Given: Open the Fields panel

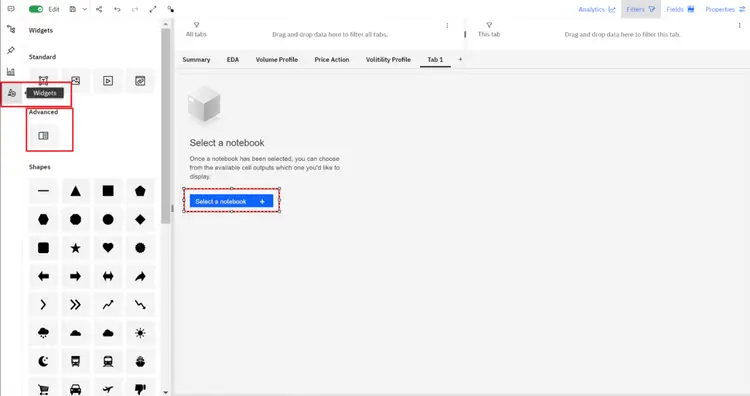Looking at the screenshot, I should [x=680, y=9].
